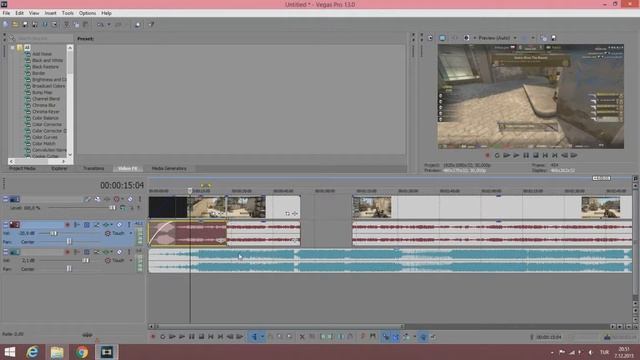The height and width of the screenshot is (360, 640).
Task: Open the Tools menu
Action: [x=68, y=13]
